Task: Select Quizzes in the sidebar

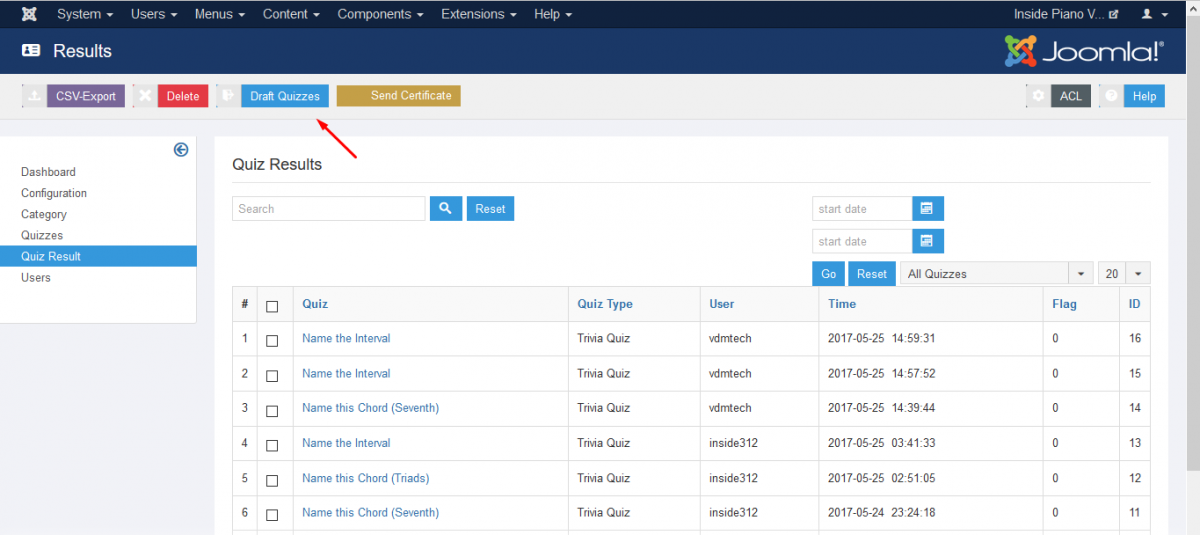Action: [42, 235]
